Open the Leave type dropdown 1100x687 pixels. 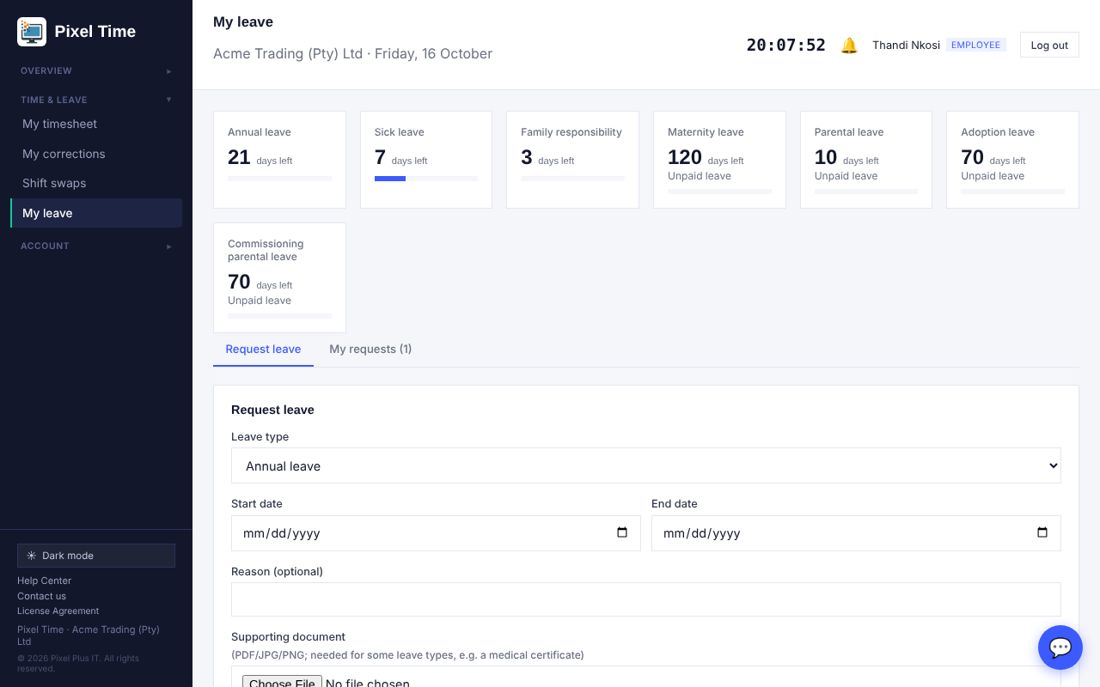pos(645,466)
